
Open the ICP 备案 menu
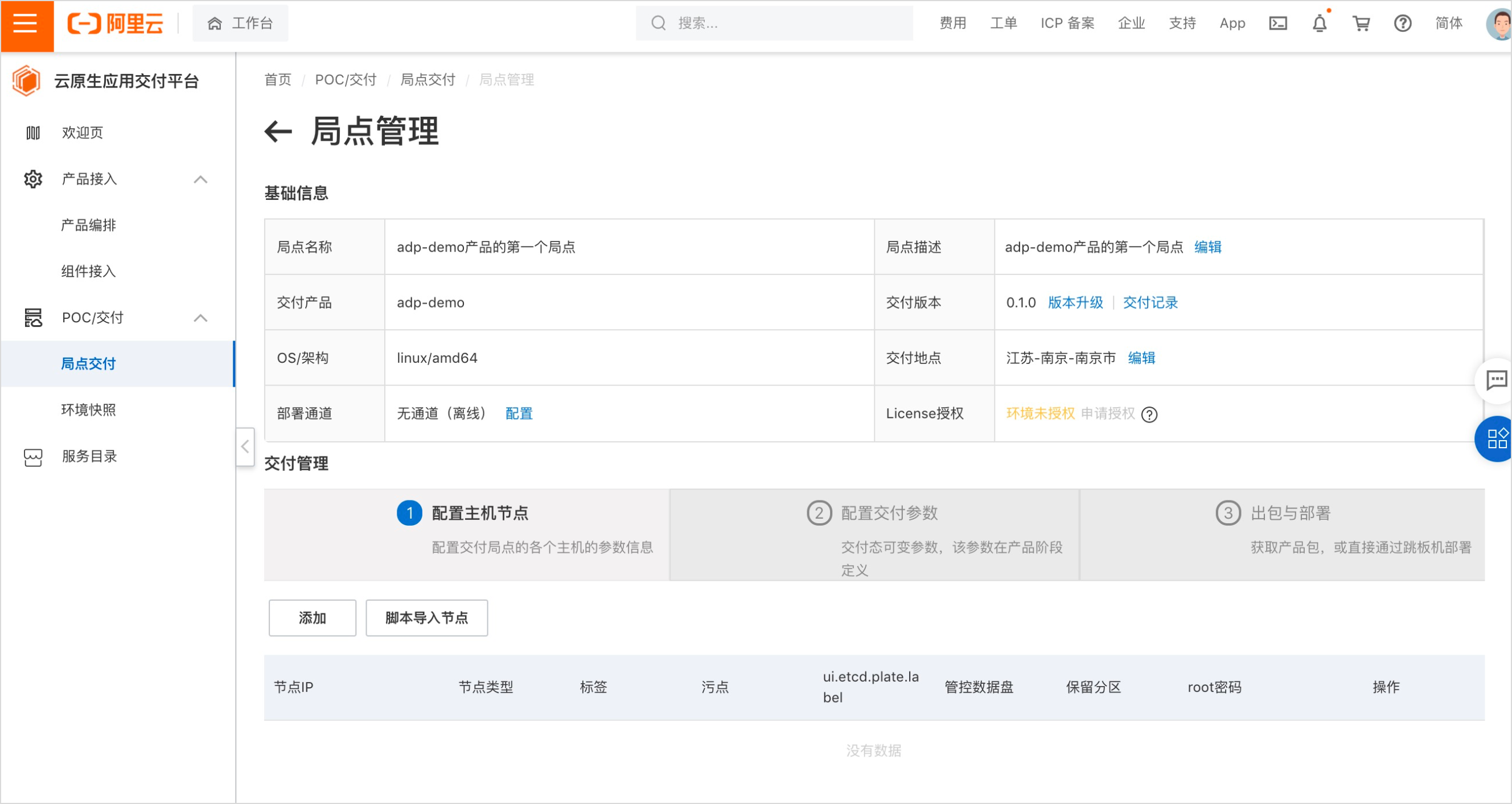pos(1067,23)
